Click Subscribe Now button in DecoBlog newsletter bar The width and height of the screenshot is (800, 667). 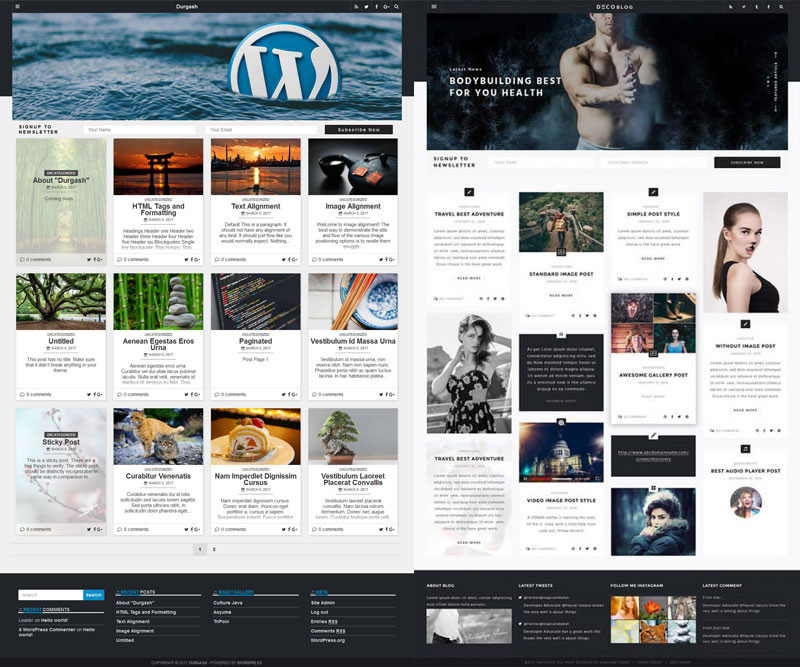click(x=747, y=162)
